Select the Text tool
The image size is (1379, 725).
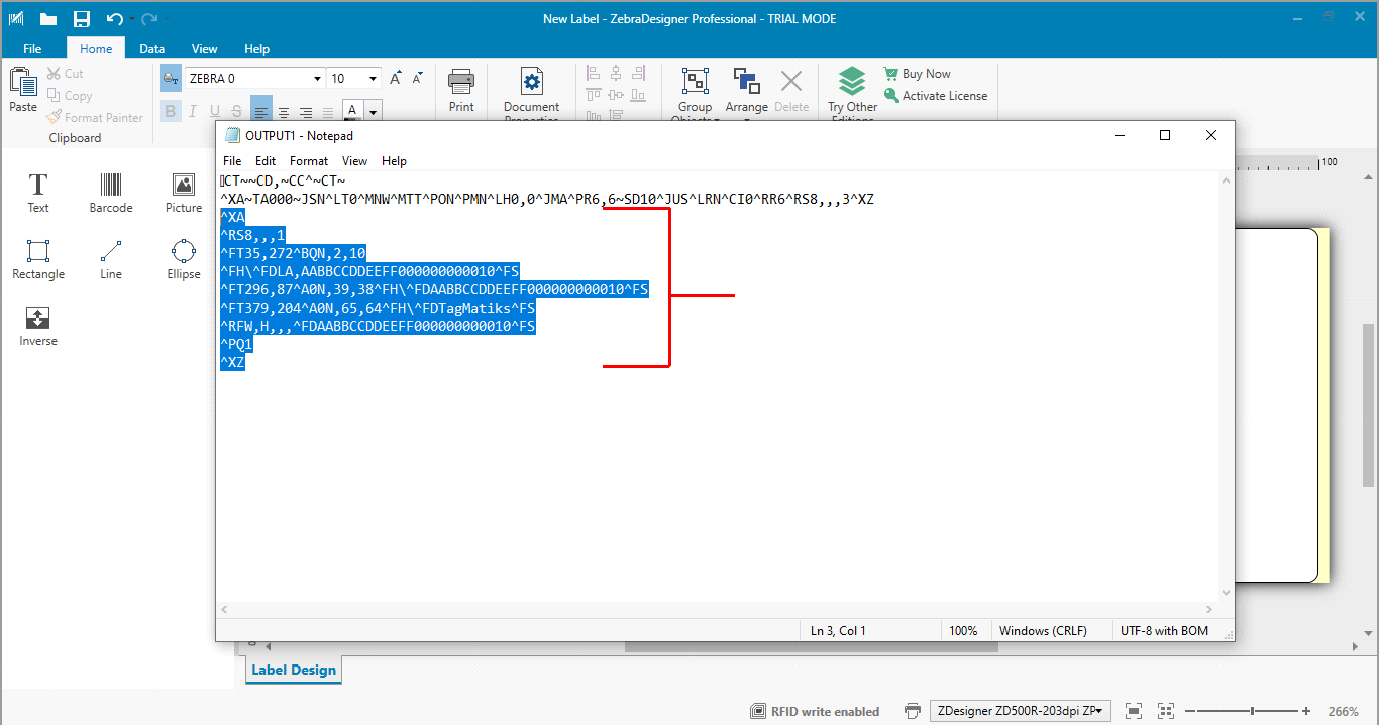(38, 192)
